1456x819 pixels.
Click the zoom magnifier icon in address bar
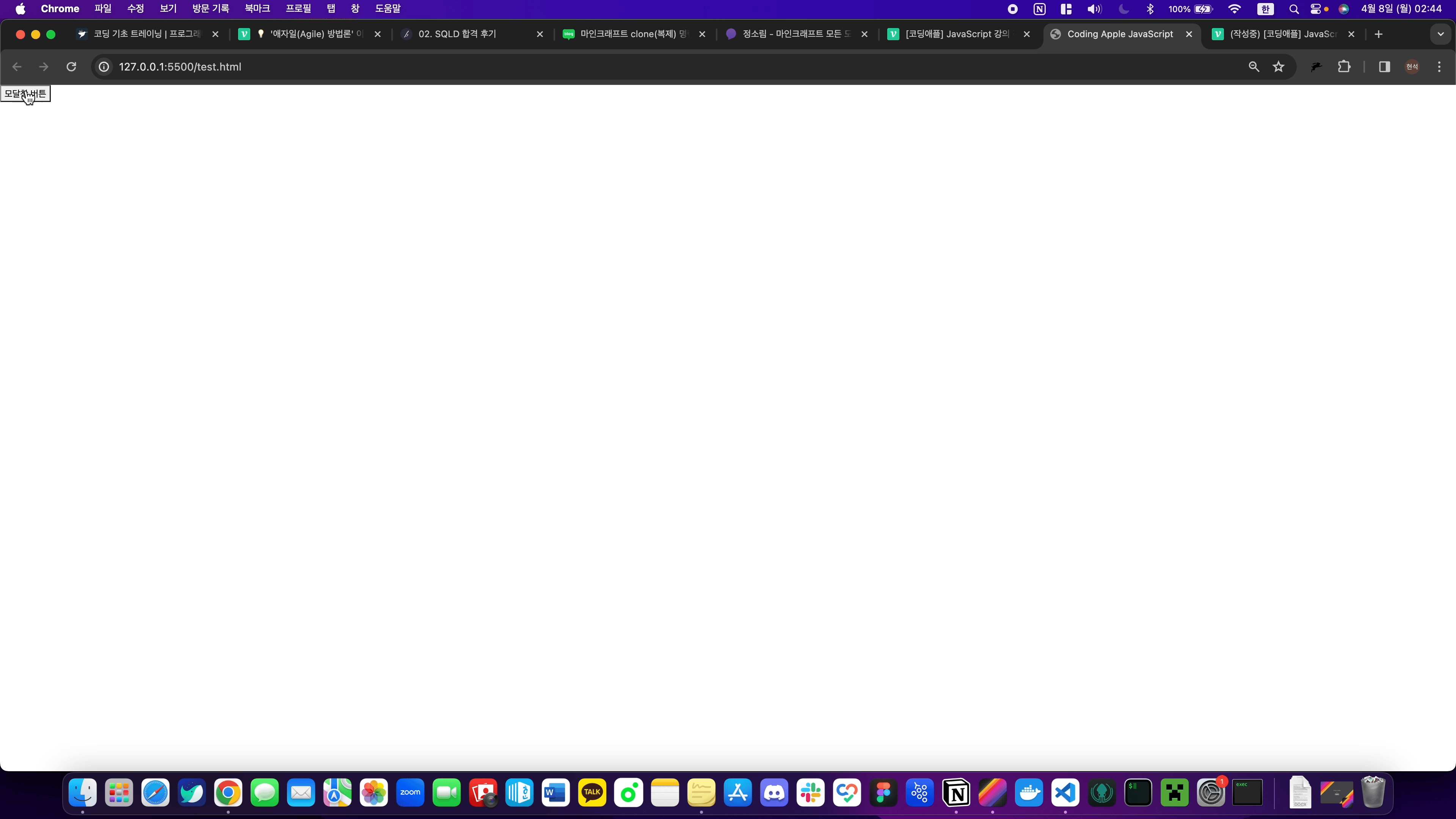[x=1254, y=67]
